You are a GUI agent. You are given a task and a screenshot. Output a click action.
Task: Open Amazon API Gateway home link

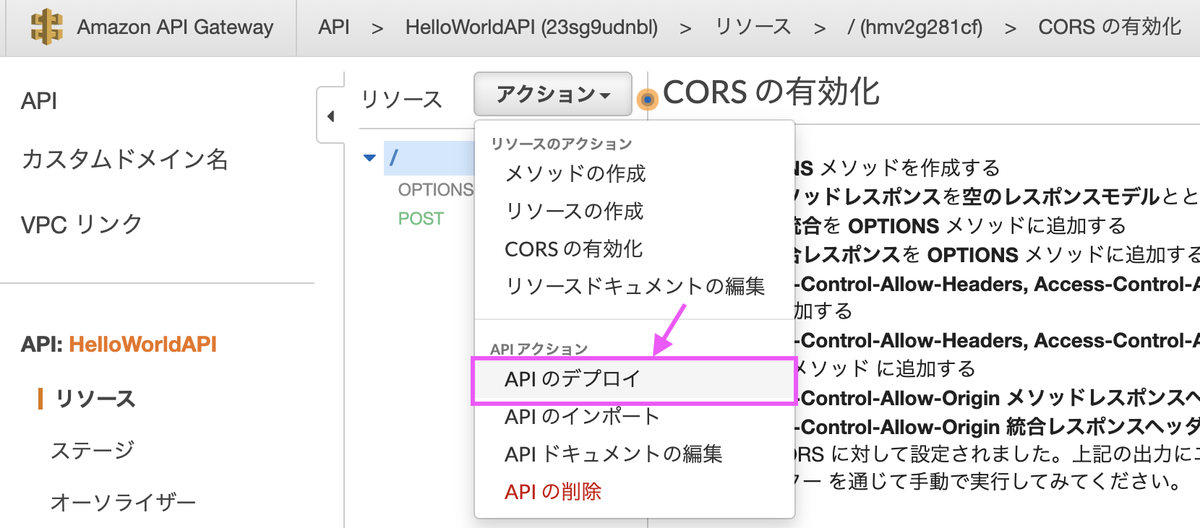175,27
